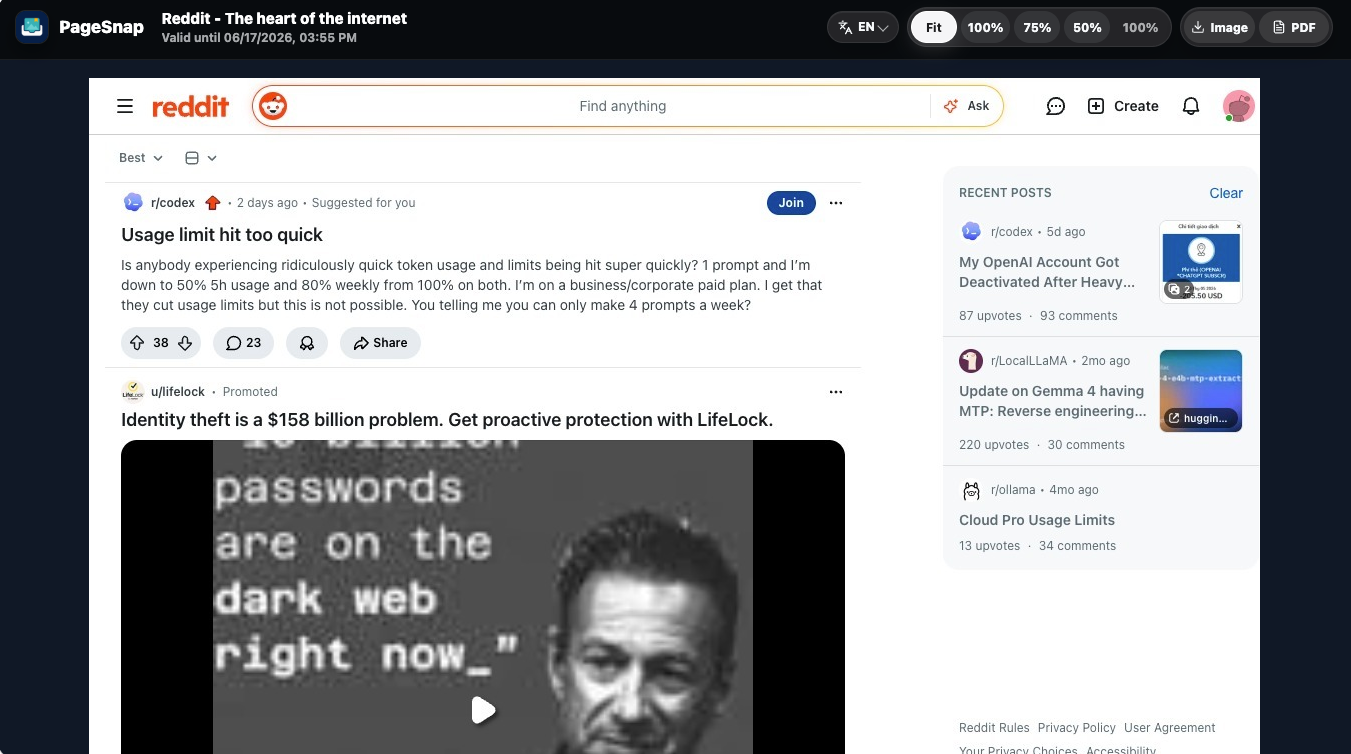Select the Fit zoom option
This screenshot has height=754, width=1351.
coord(933,27)
